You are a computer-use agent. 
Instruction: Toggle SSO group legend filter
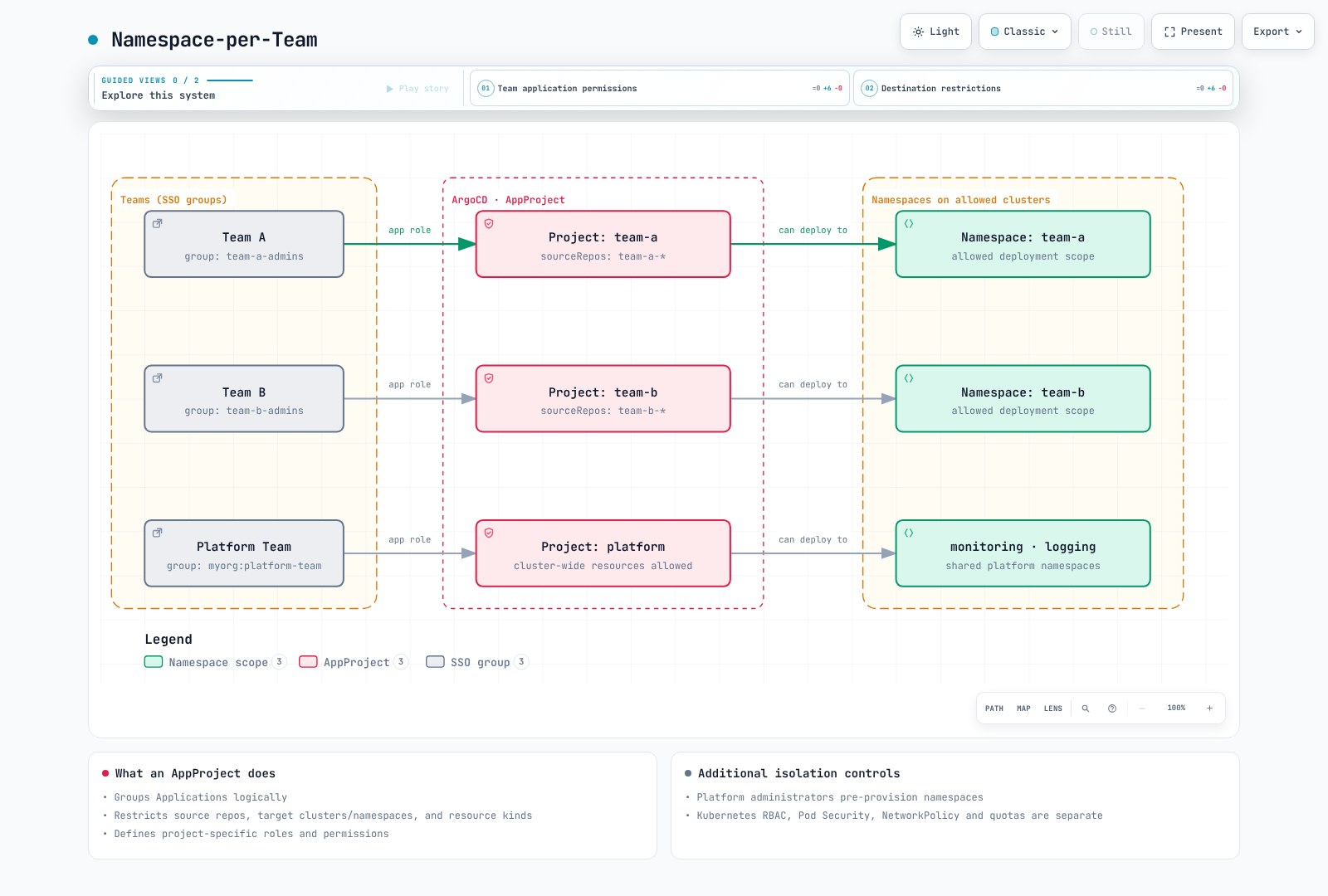point(477,662)
